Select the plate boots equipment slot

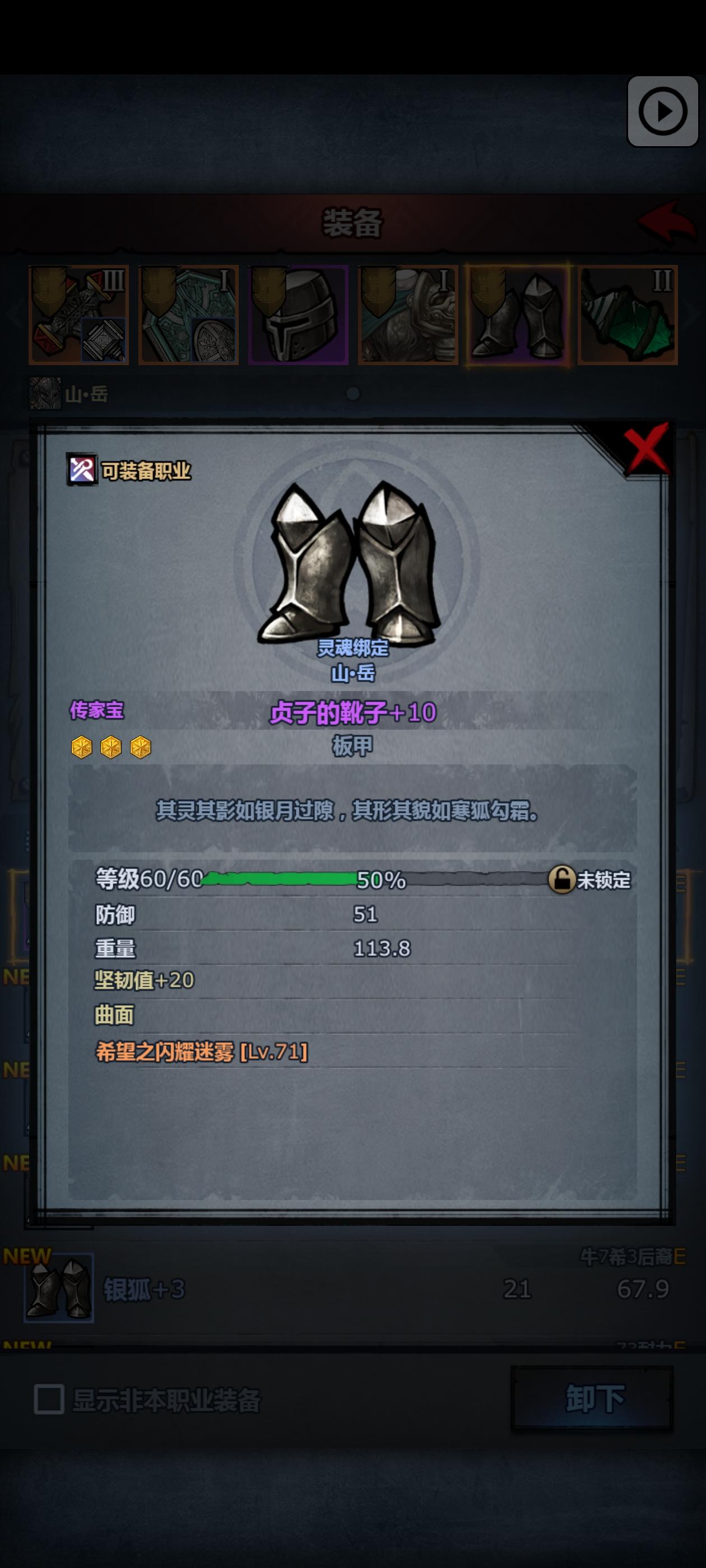click(518, 315)
